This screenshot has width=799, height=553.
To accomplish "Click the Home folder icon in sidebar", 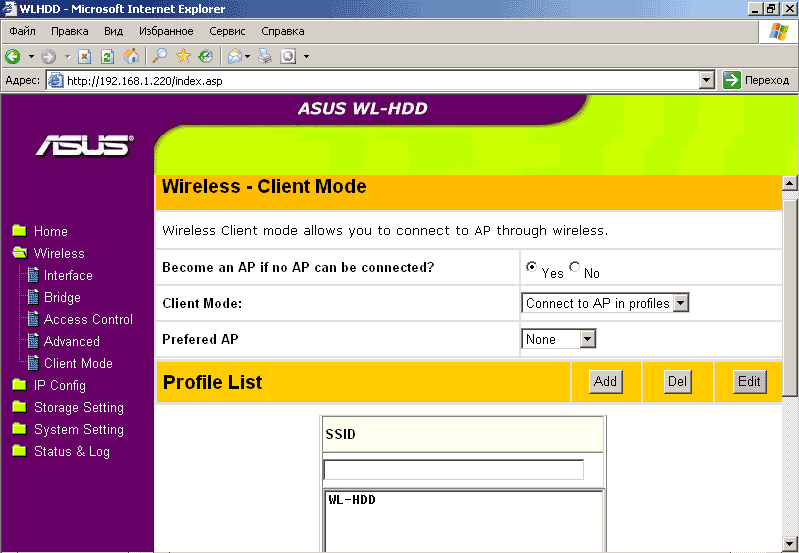I will click(19, 231).
